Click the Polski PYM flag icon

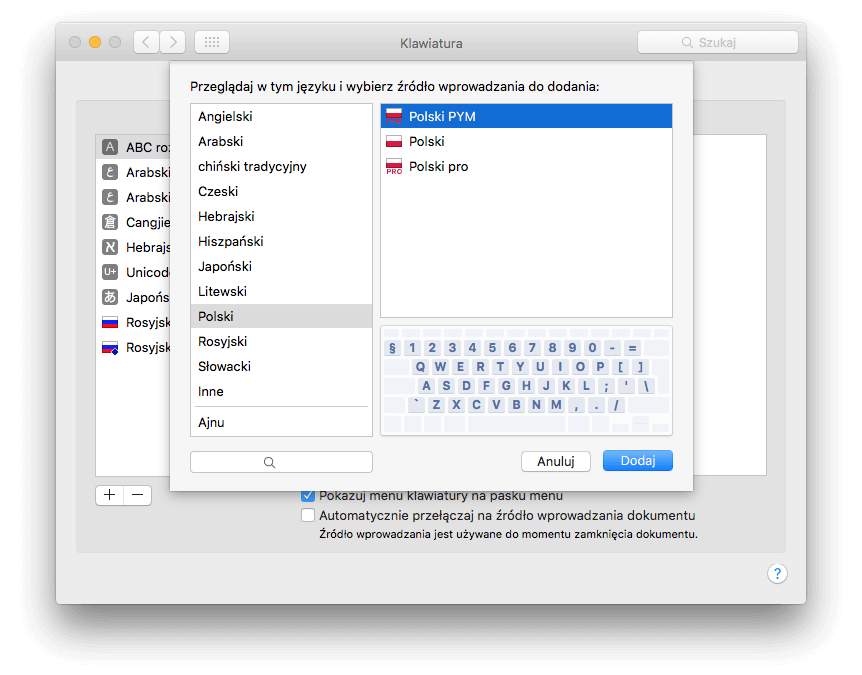(394, 116)
